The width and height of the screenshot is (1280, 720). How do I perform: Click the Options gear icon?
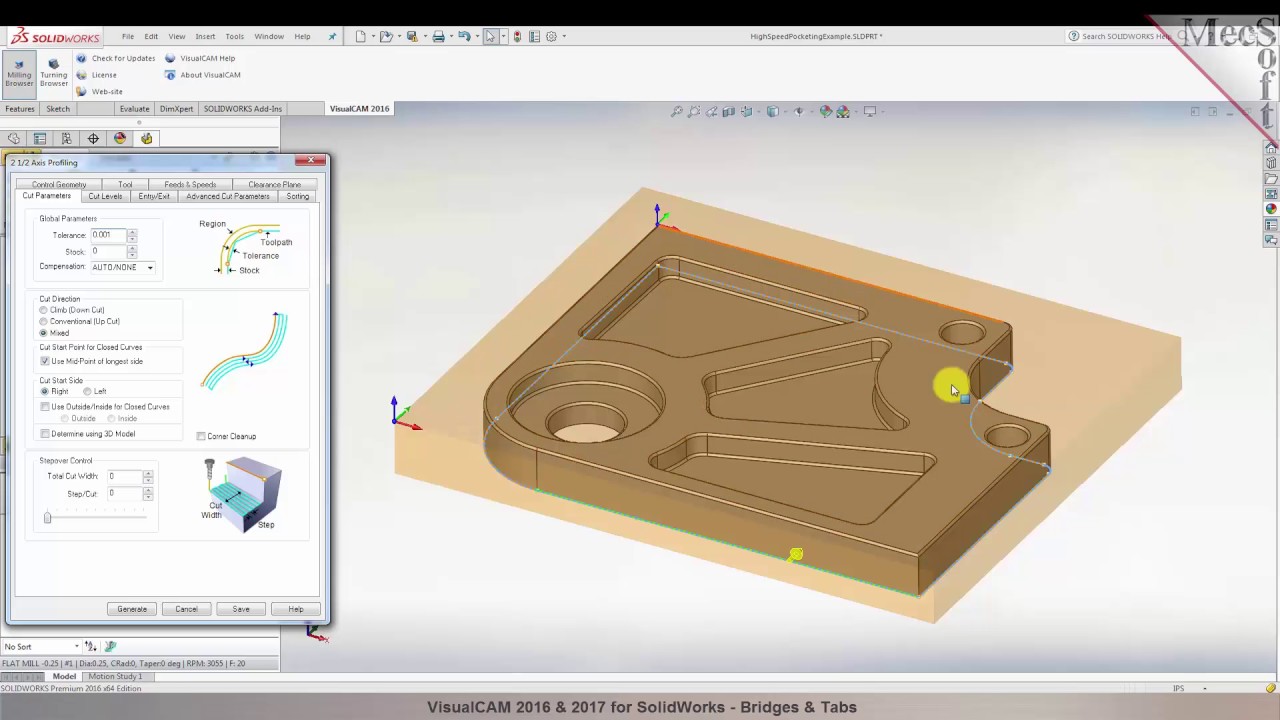point(551,36)
